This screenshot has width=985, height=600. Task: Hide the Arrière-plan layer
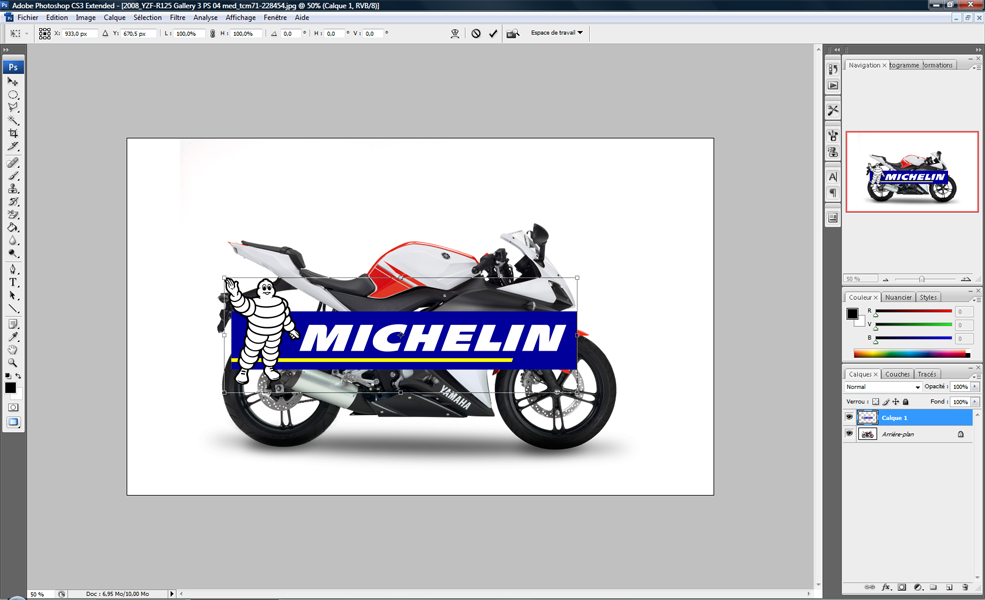pos(849,434)
